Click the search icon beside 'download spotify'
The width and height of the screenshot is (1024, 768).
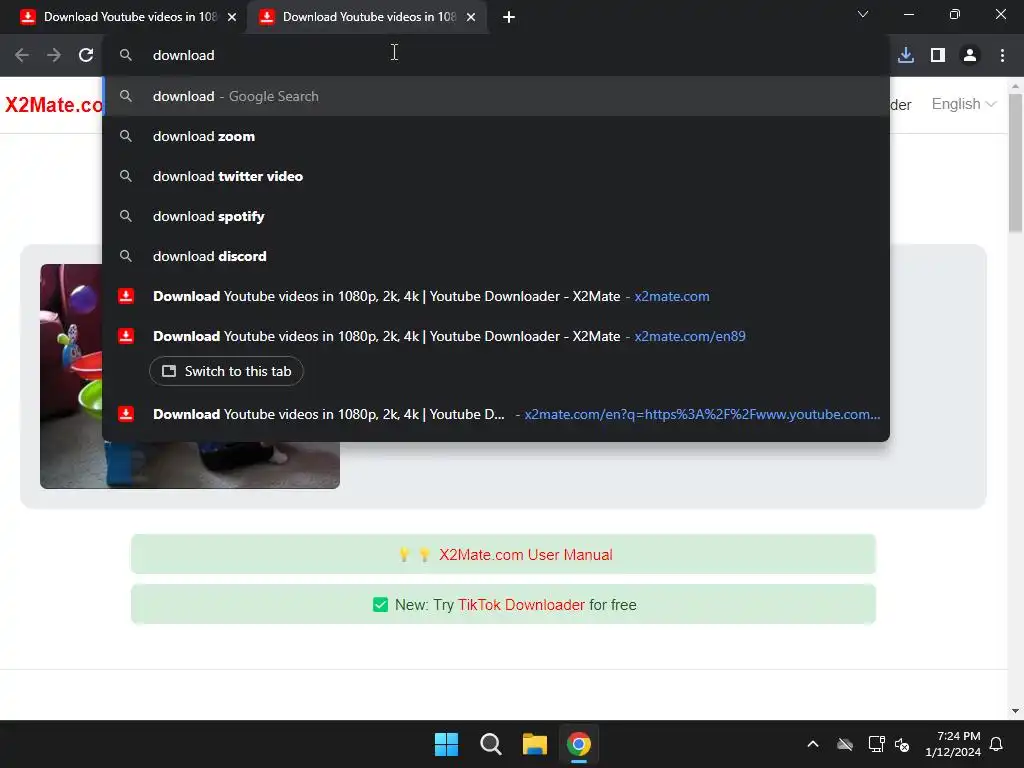click(x=125, y=216)
